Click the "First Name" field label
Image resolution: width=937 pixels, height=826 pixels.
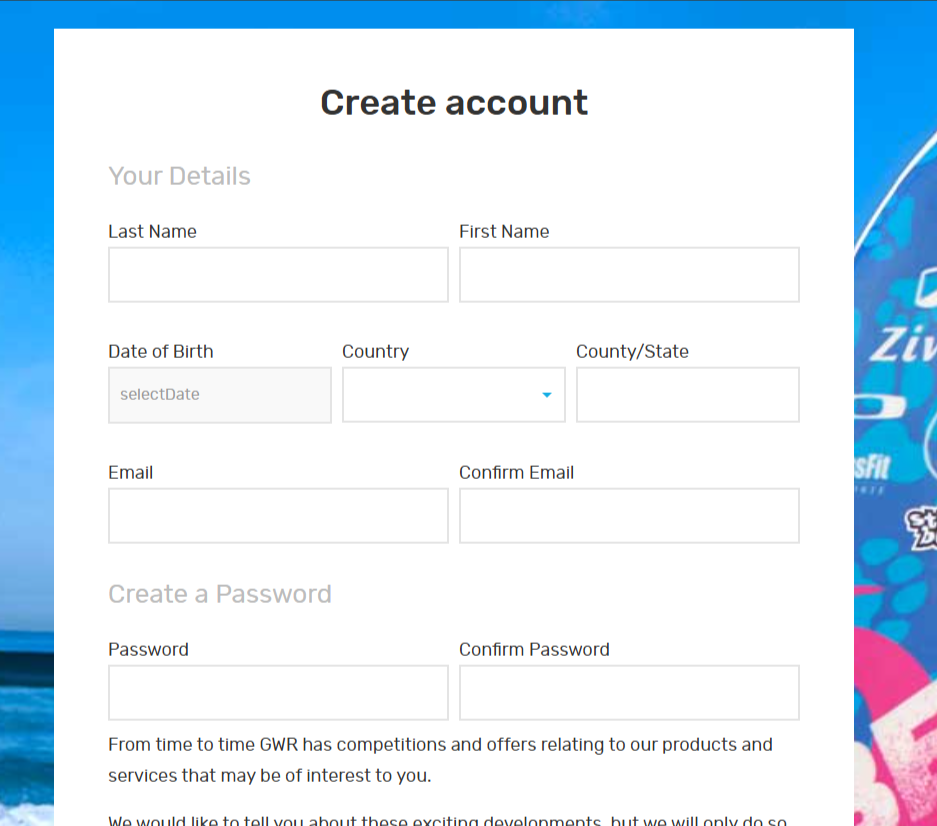pos(504,232)
